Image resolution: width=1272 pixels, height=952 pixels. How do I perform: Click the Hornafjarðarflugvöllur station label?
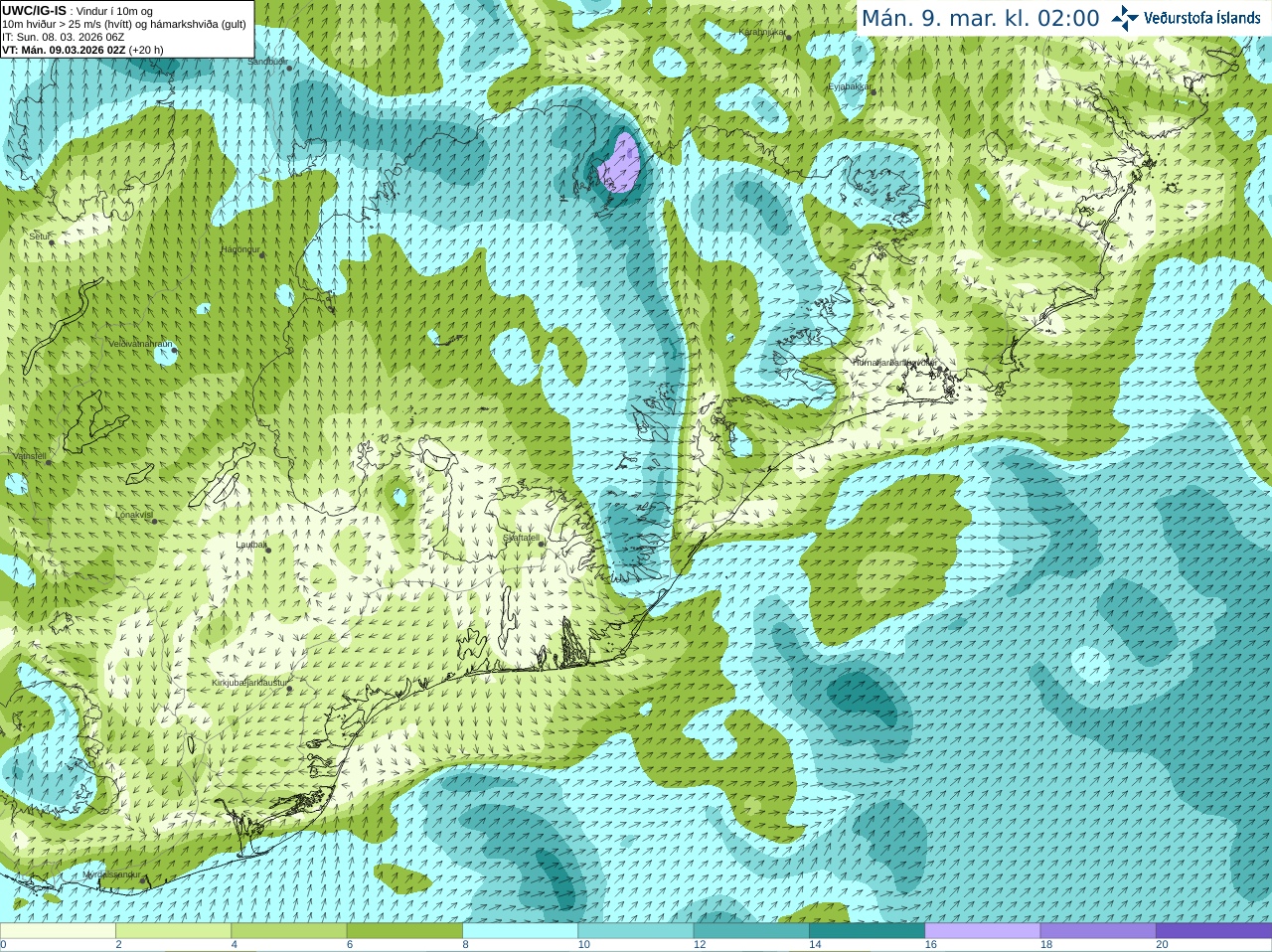pos(894,363)
